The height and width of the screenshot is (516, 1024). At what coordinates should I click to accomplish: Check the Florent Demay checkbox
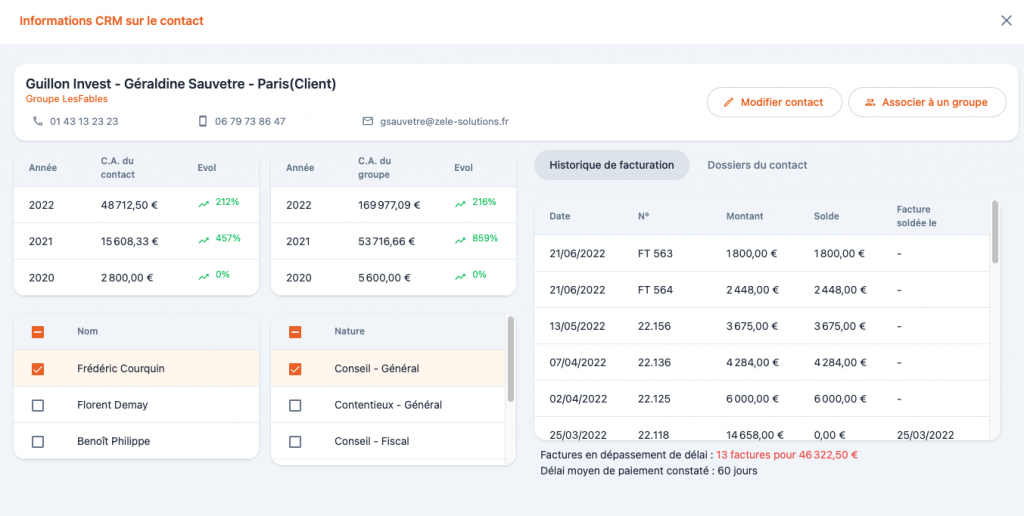pyautogui.click(x=38, y=405)
